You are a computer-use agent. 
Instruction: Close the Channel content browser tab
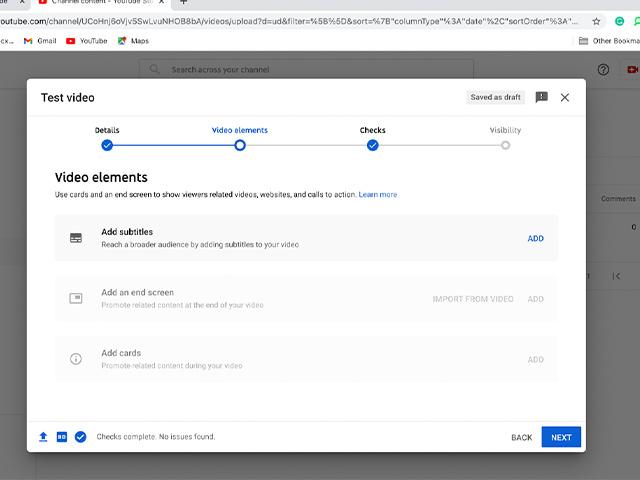coord(161,2)
